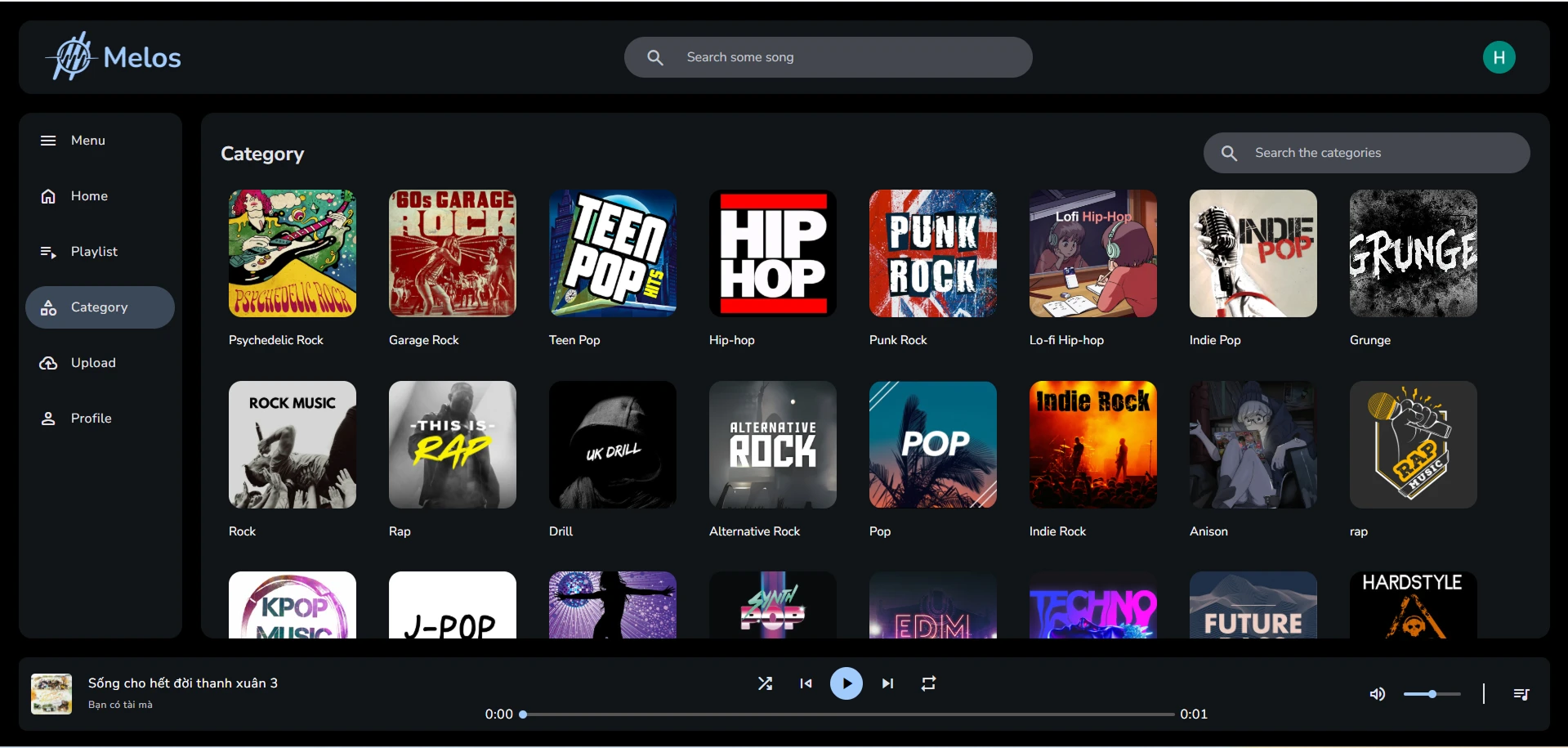The image size is (1568, 748).
Task: Open Playlist in the sidebar
Action: click(100, 252)
